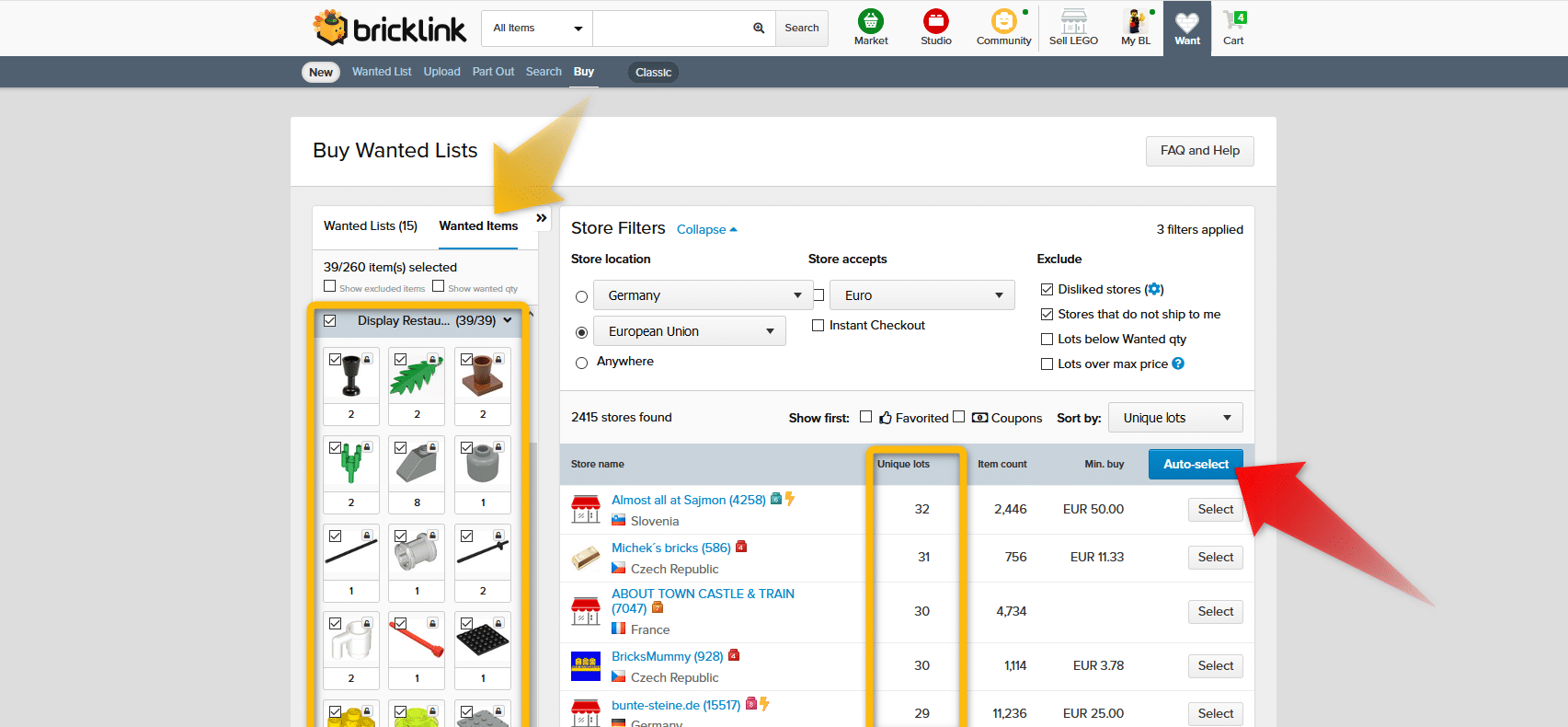Click lightning icon next to Almost all at Sajmon
Screen dimensions: 1568x727
790,499
